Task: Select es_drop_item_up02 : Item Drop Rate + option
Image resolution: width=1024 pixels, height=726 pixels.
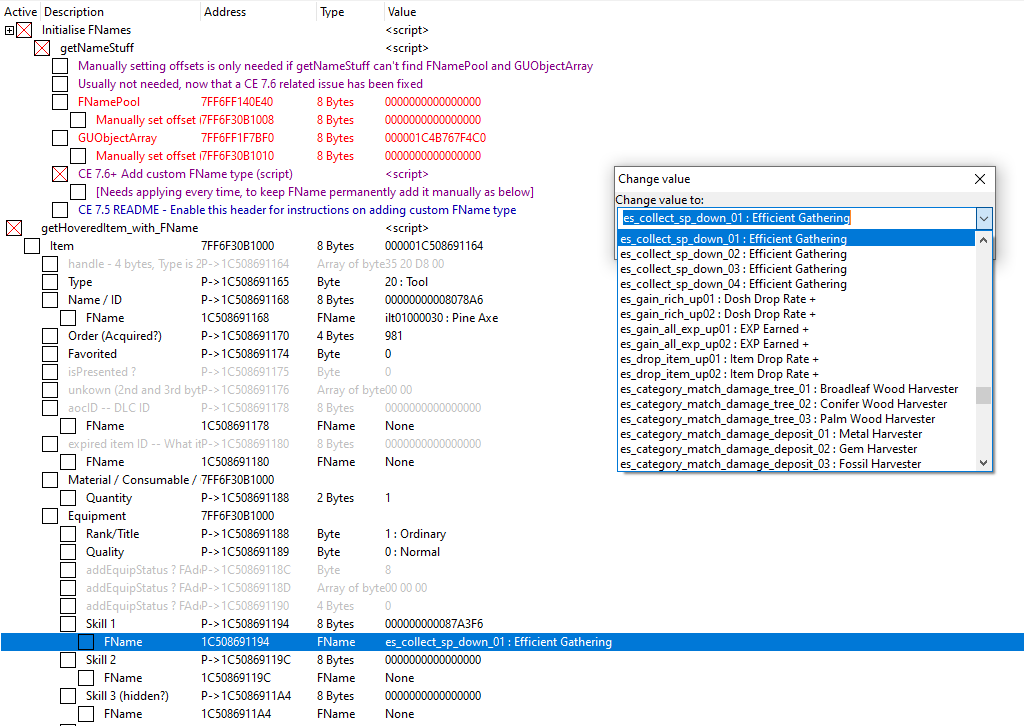Action: (797, 374)
